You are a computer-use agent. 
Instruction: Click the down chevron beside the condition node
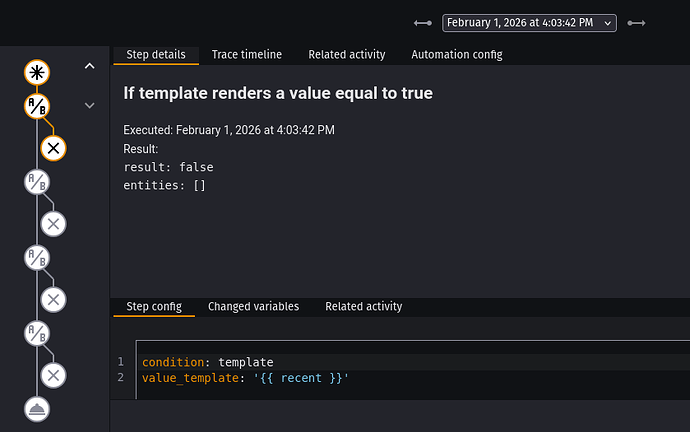coord(89,105)
